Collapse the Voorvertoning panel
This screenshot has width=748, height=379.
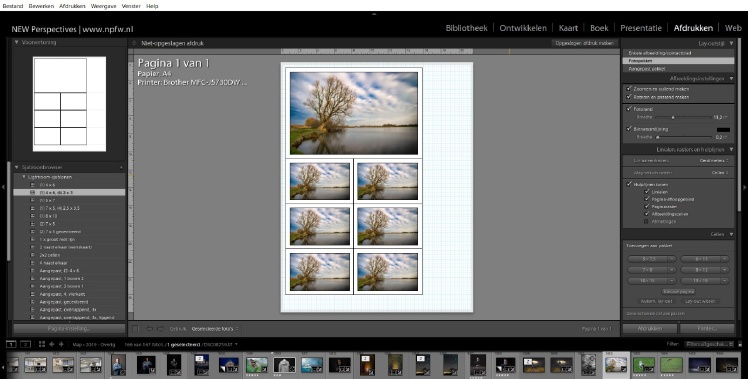click(x=17, y=42)
